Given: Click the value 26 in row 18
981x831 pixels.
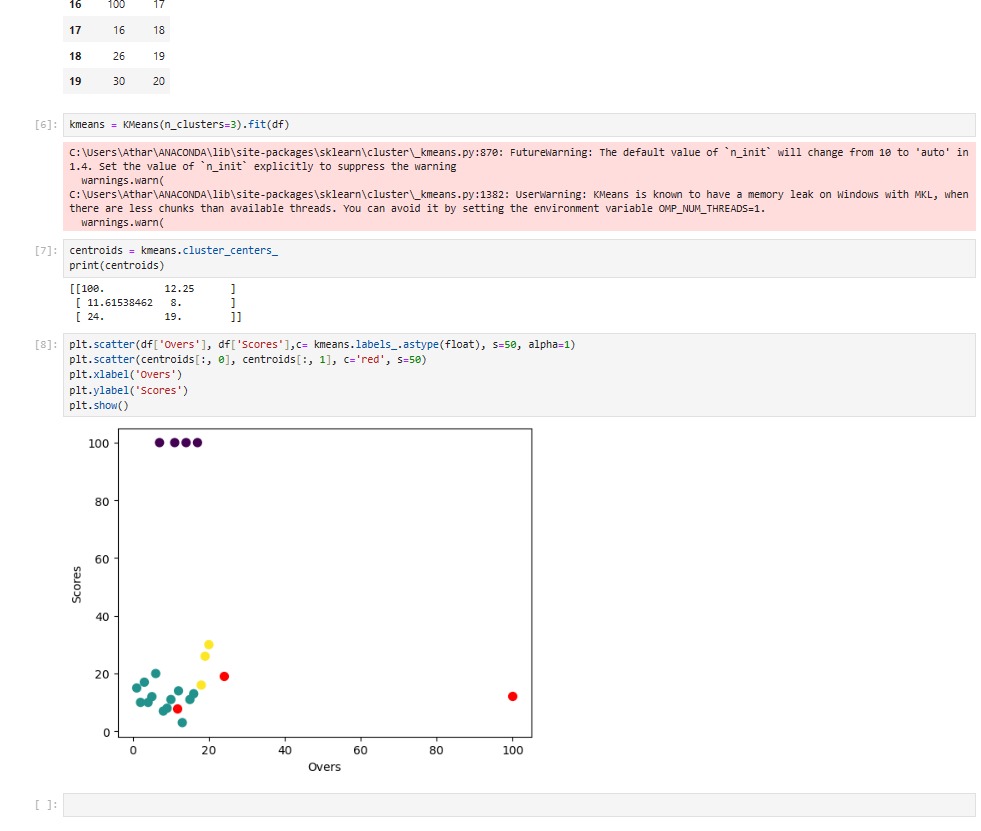Looking at the screenshot, I should (x=119, y=56).
